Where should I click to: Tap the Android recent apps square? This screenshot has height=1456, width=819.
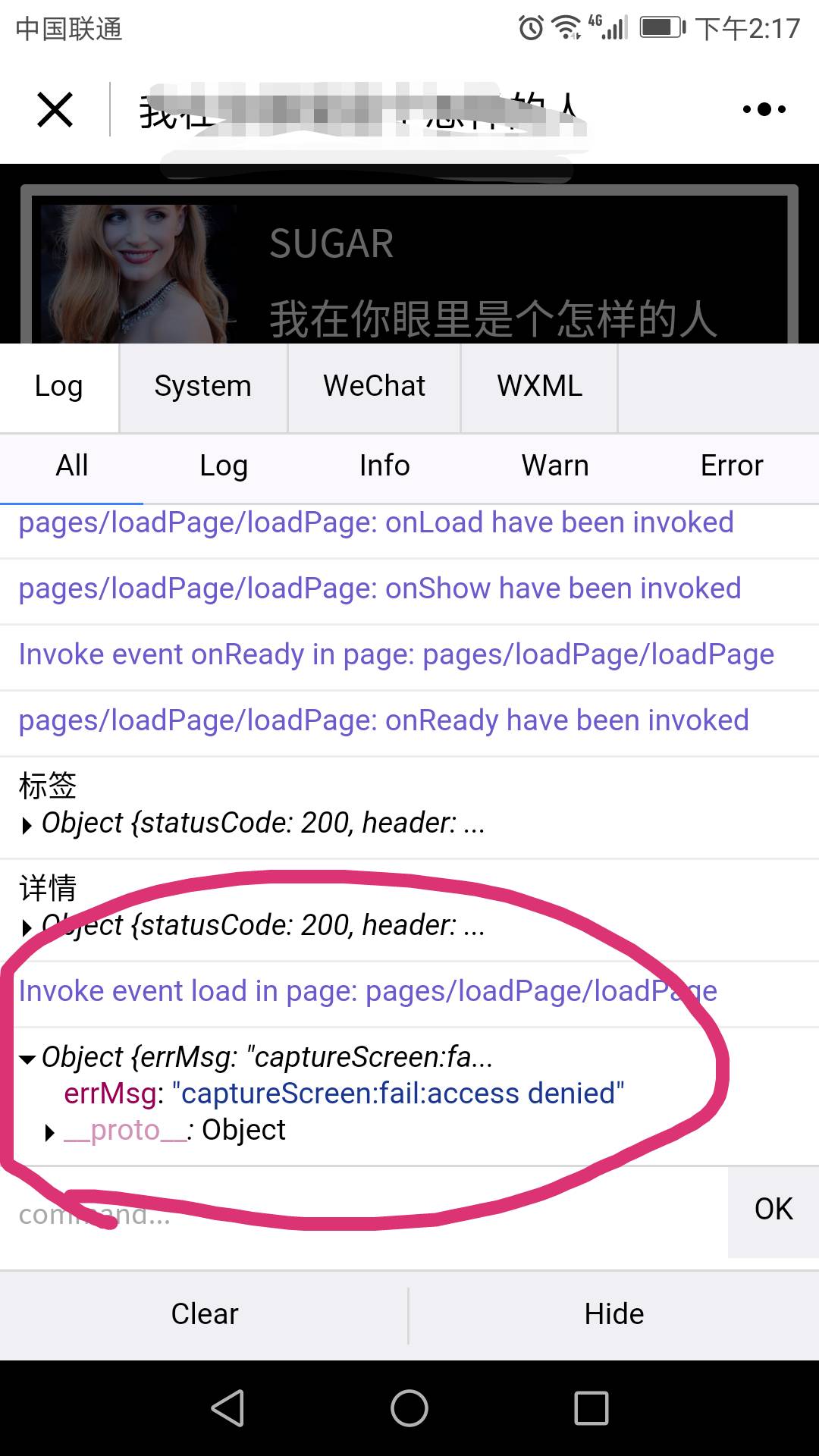[x=591, y=1408]
